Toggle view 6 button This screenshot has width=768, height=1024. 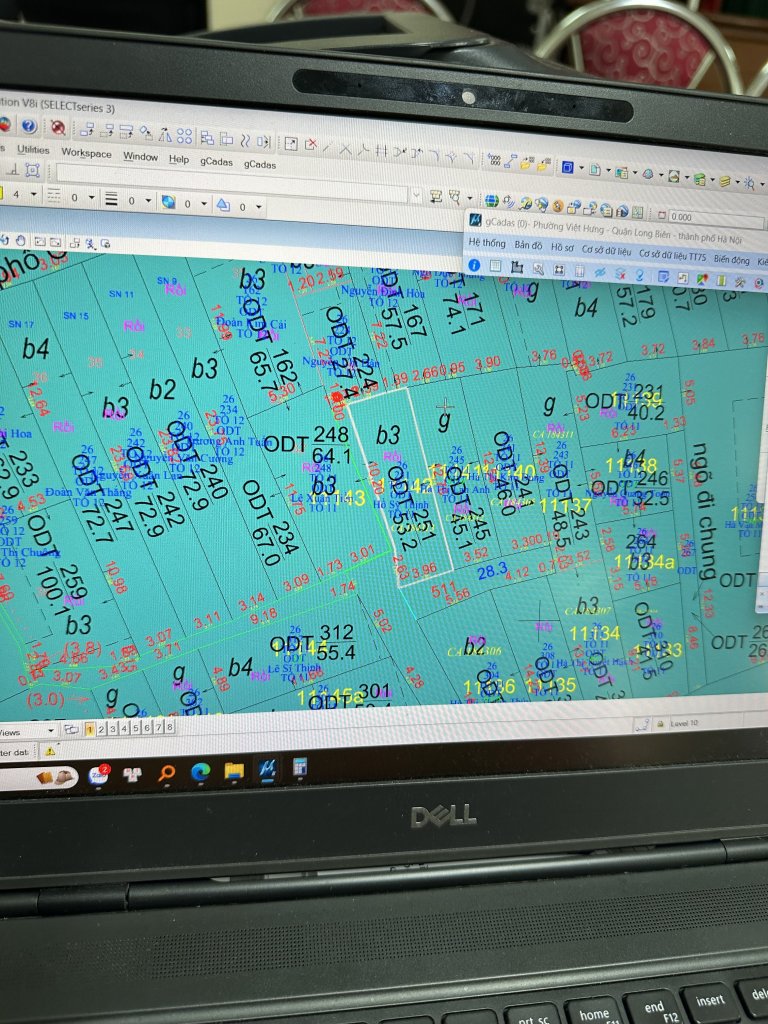click(x=147, y=727)
